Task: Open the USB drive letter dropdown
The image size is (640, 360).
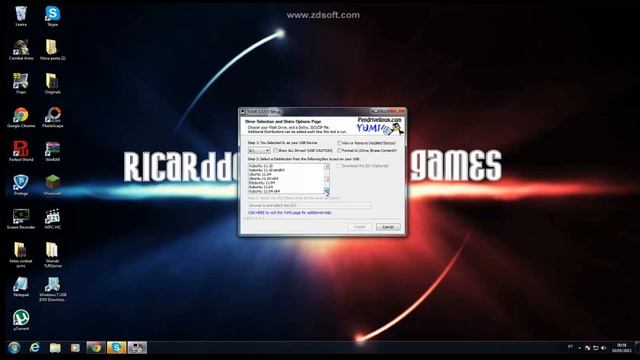Action: click(259, 151)
